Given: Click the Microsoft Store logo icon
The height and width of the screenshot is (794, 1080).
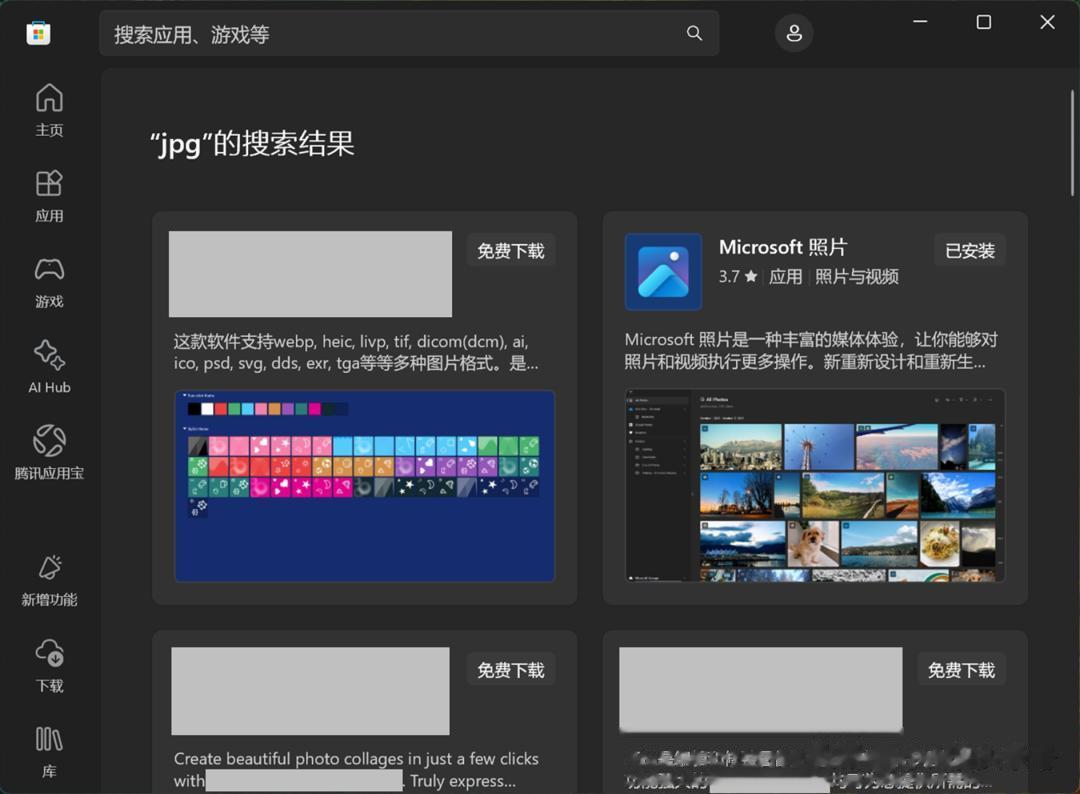Looking at the screenshot, I should pos(38,33).
